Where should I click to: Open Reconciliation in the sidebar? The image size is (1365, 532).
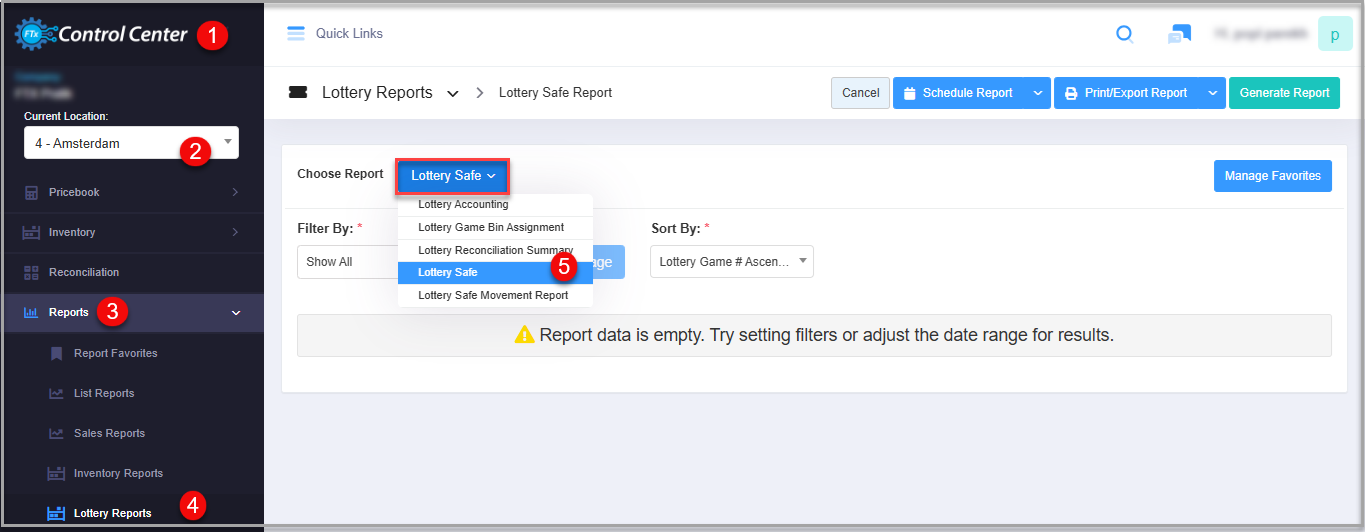pyautogui.click(x=83, y=272)
